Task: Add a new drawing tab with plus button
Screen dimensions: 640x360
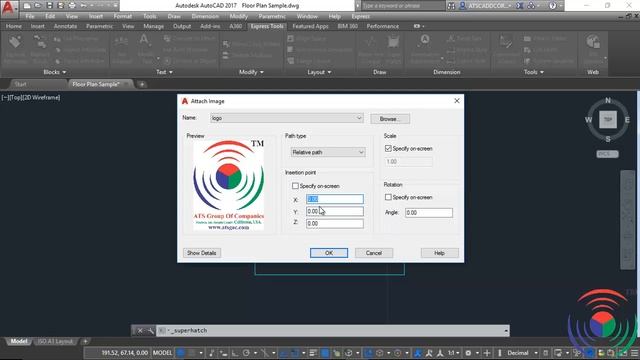Action: pyautogui.click(x=142, y=84)
